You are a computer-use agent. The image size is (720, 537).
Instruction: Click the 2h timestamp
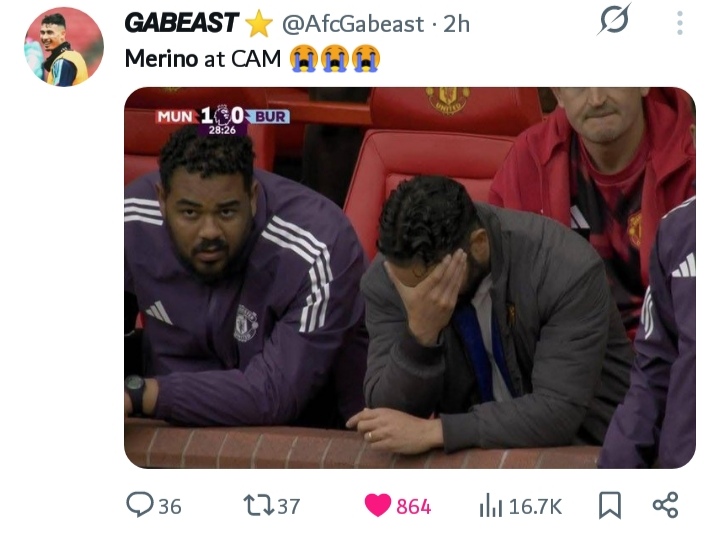coord(456,24)
